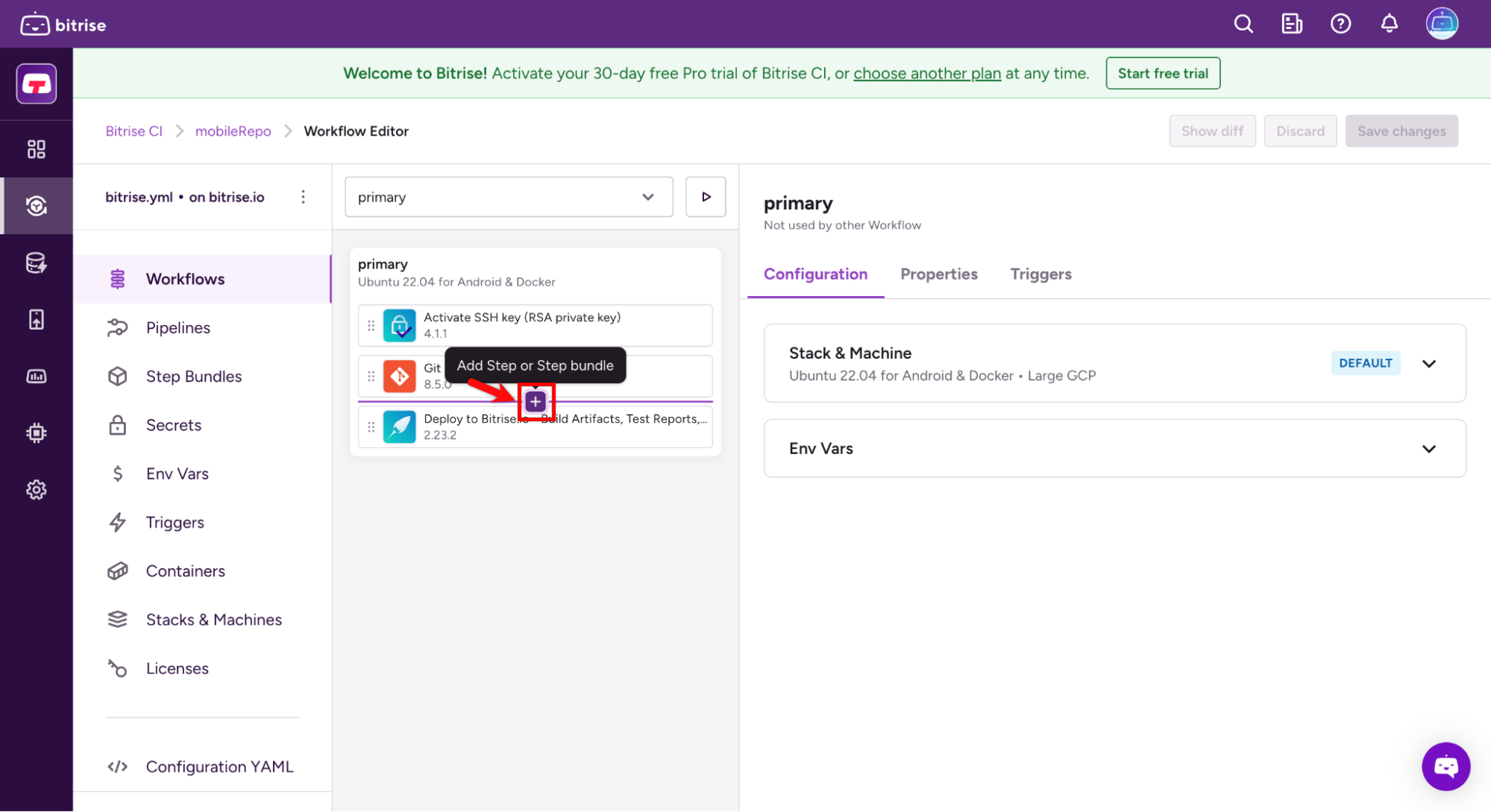
Task: Open the three-dot menu beside bitrise.yml
Action: click(303, 197)
